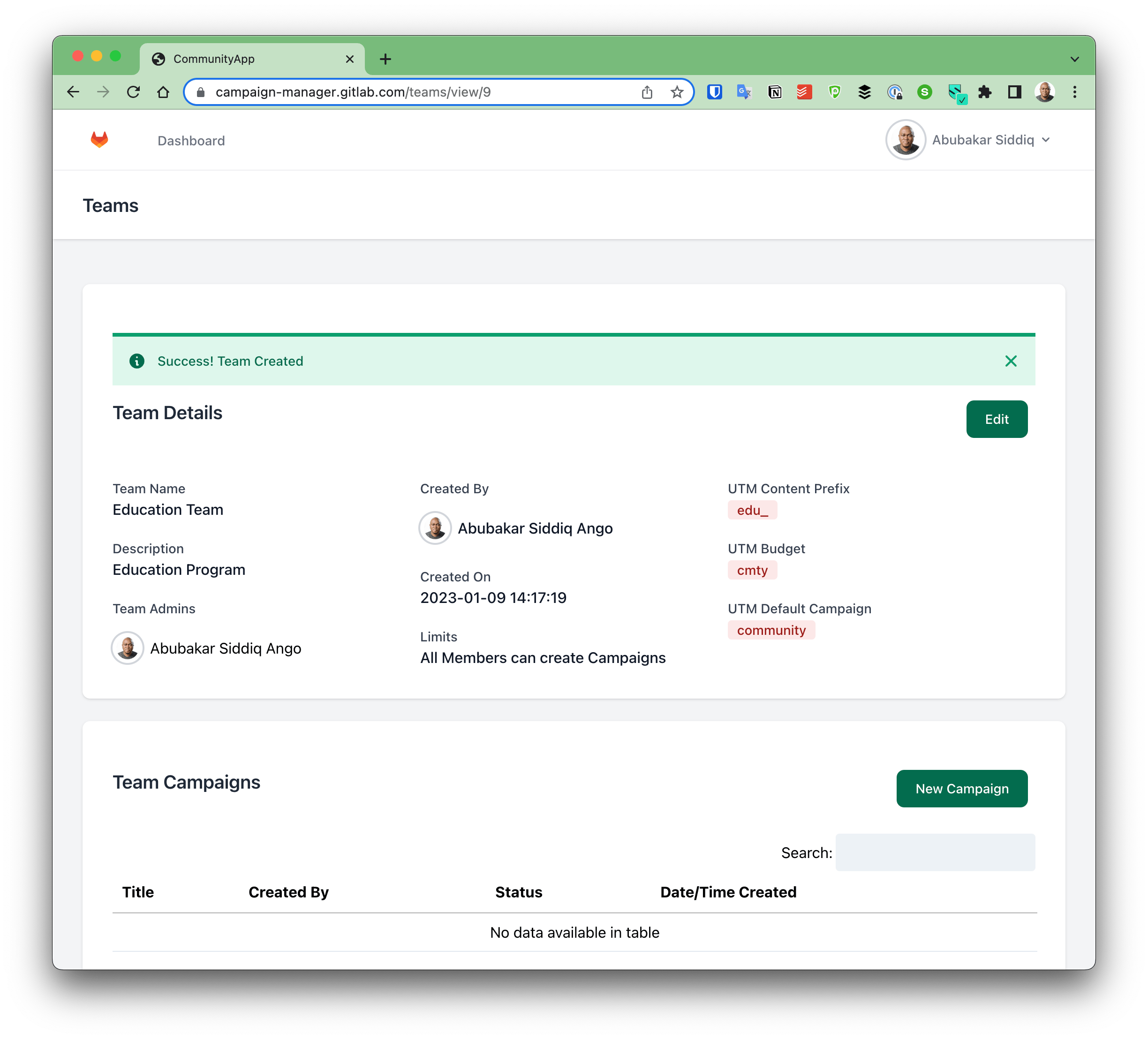Click the bookmark/star icon in address bar

(x=678, y=92)
